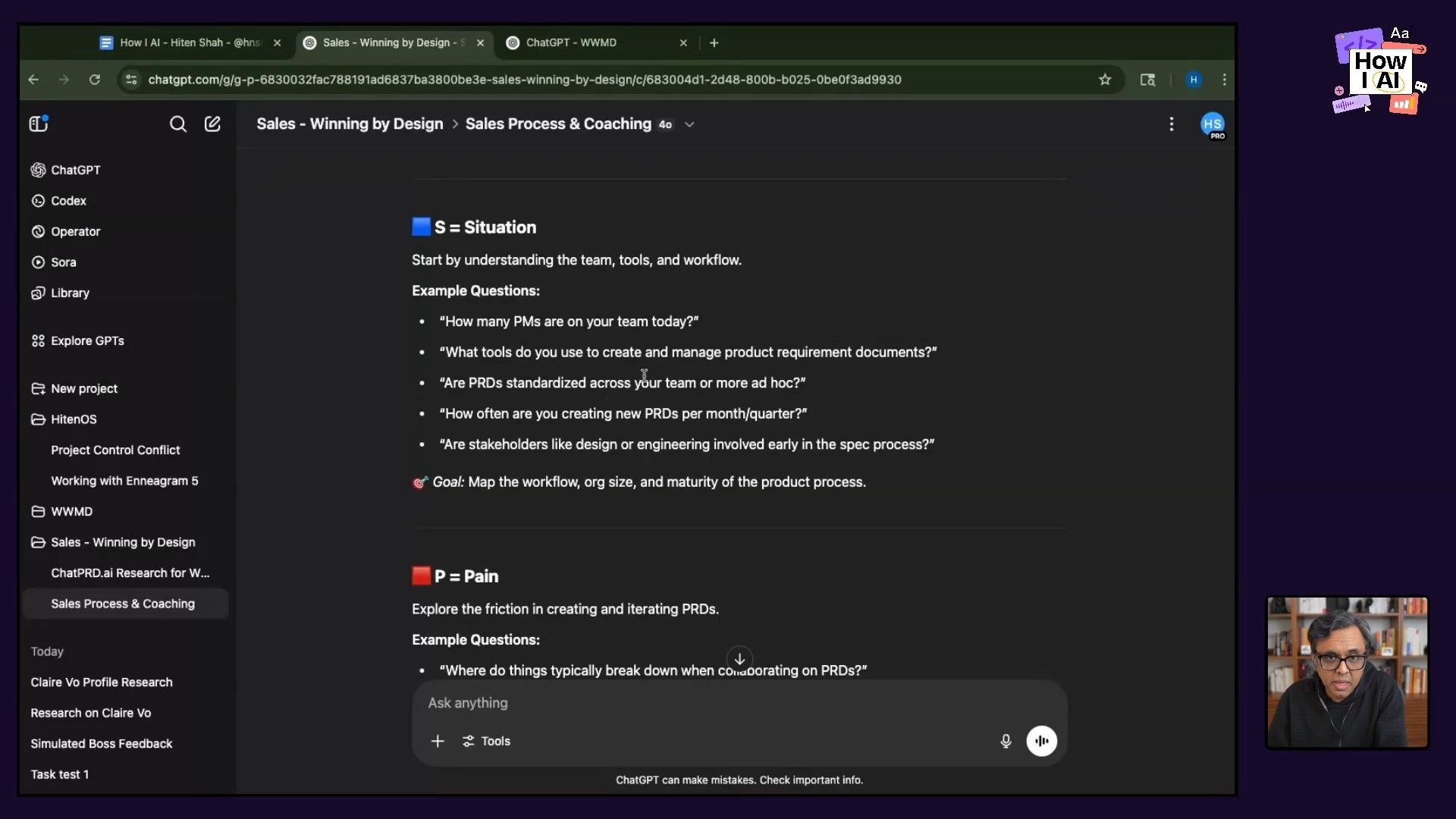Click the P = Pain heading

[x=455, y=576]
